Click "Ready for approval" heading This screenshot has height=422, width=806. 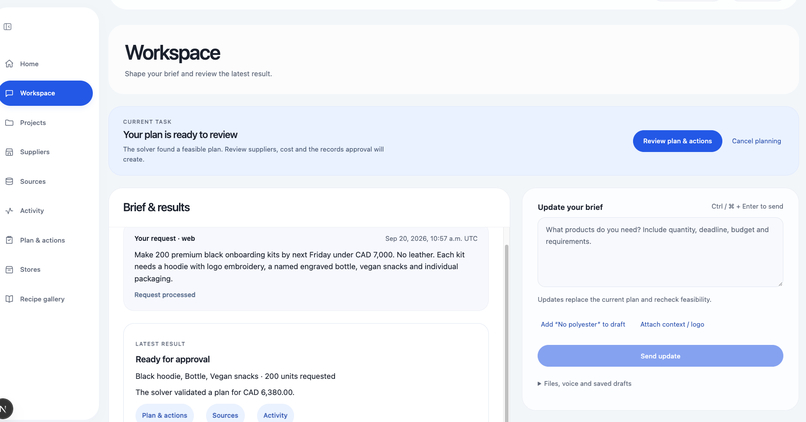point(173,359)
